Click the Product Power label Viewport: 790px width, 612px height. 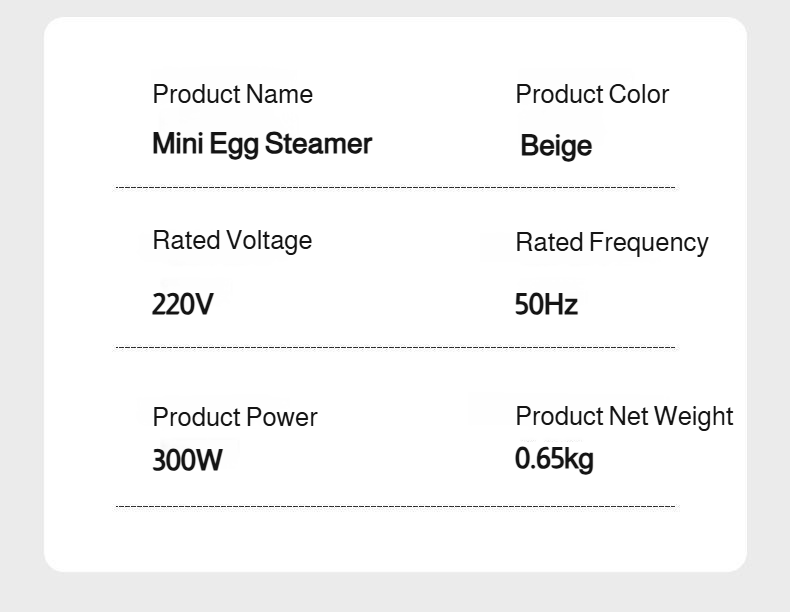(235, 417)
